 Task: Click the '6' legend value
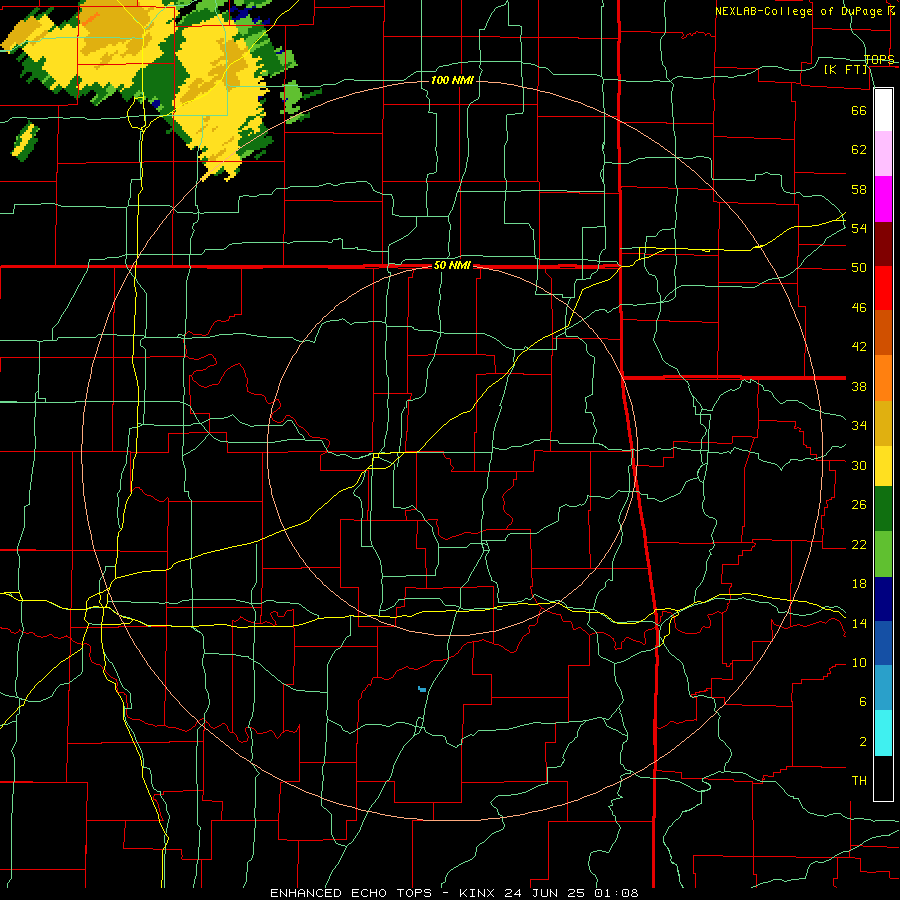862,702
